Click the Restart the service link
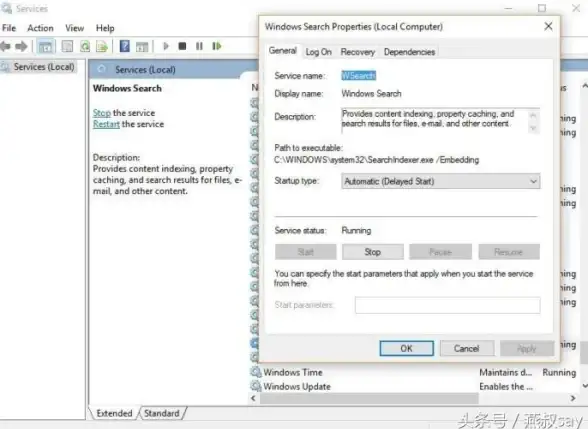 pyautogui.click(x=128, y=124)
